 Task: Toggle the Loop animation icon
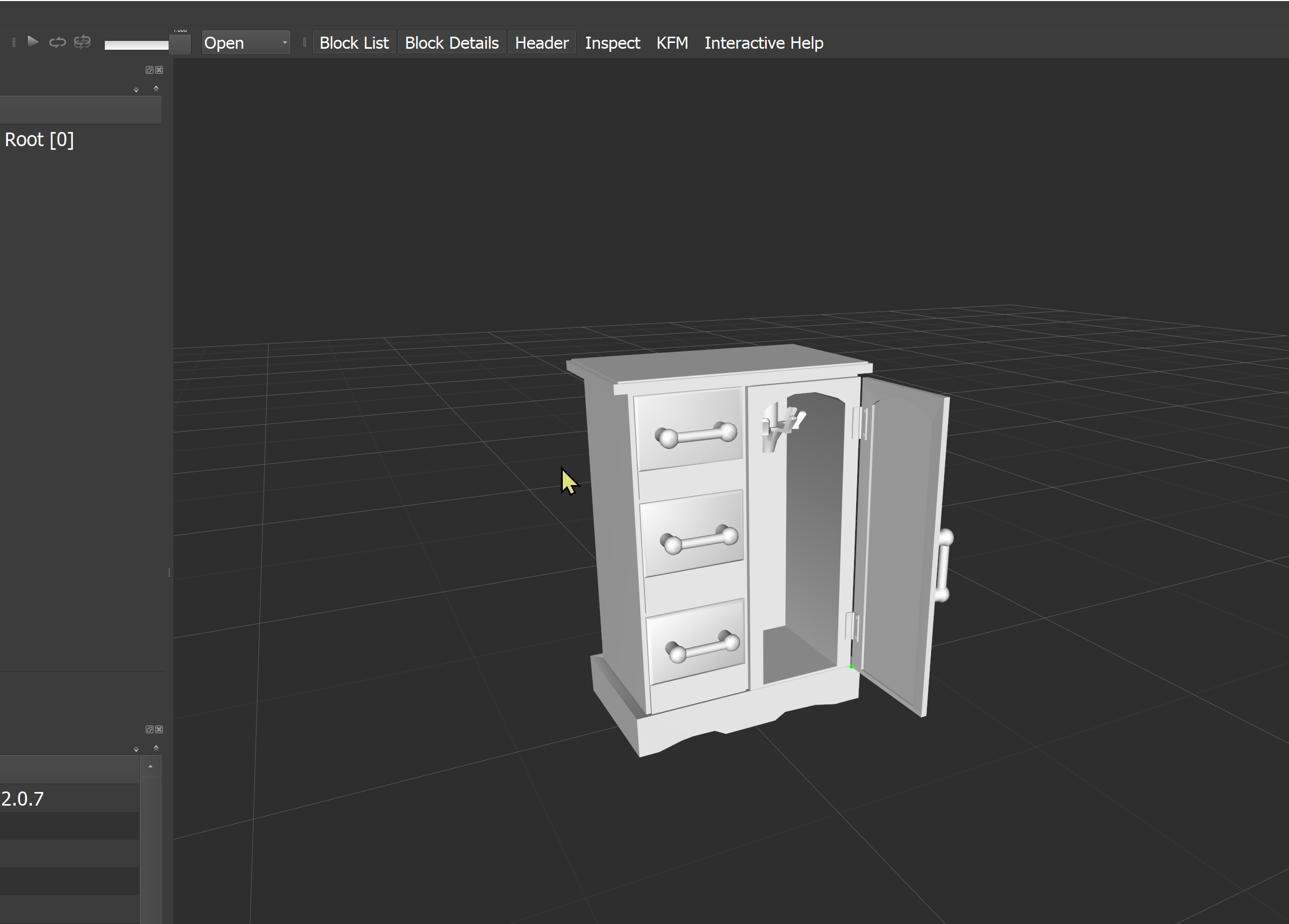(x=58, y=42)
